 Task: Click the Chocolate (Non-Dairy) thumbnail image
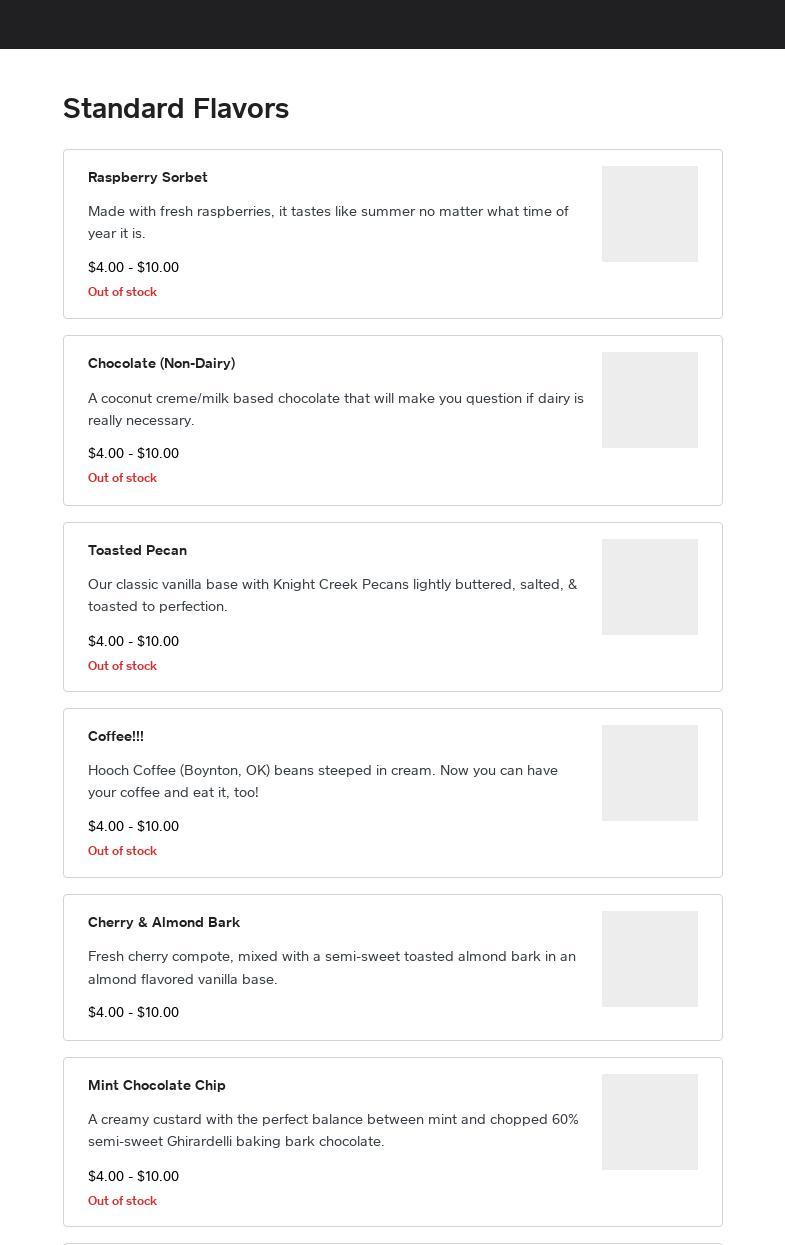pyautogui.click(x=649, y=400)
